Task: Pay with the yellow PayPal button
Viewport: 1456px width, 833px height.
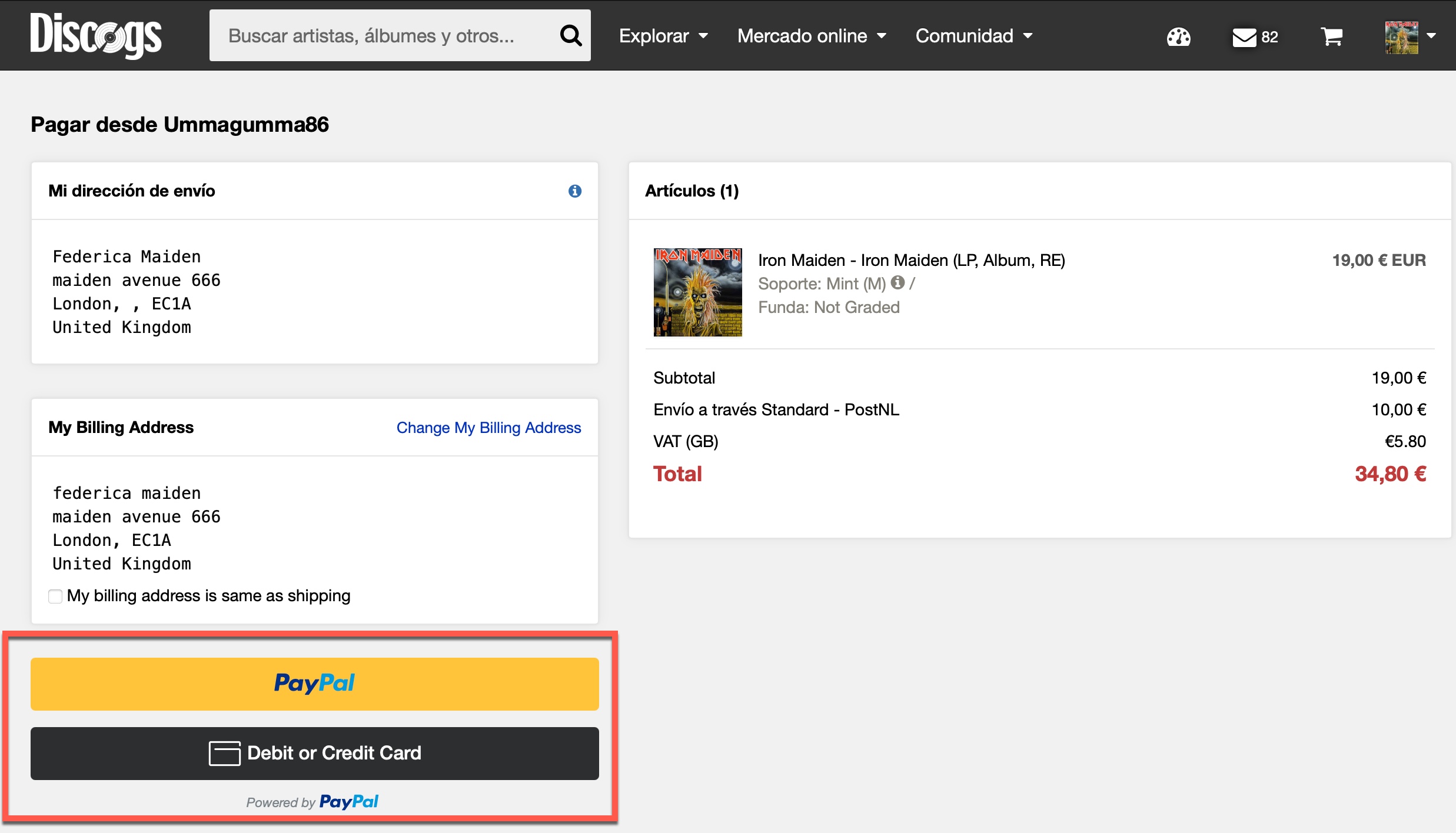Action: 315,684
